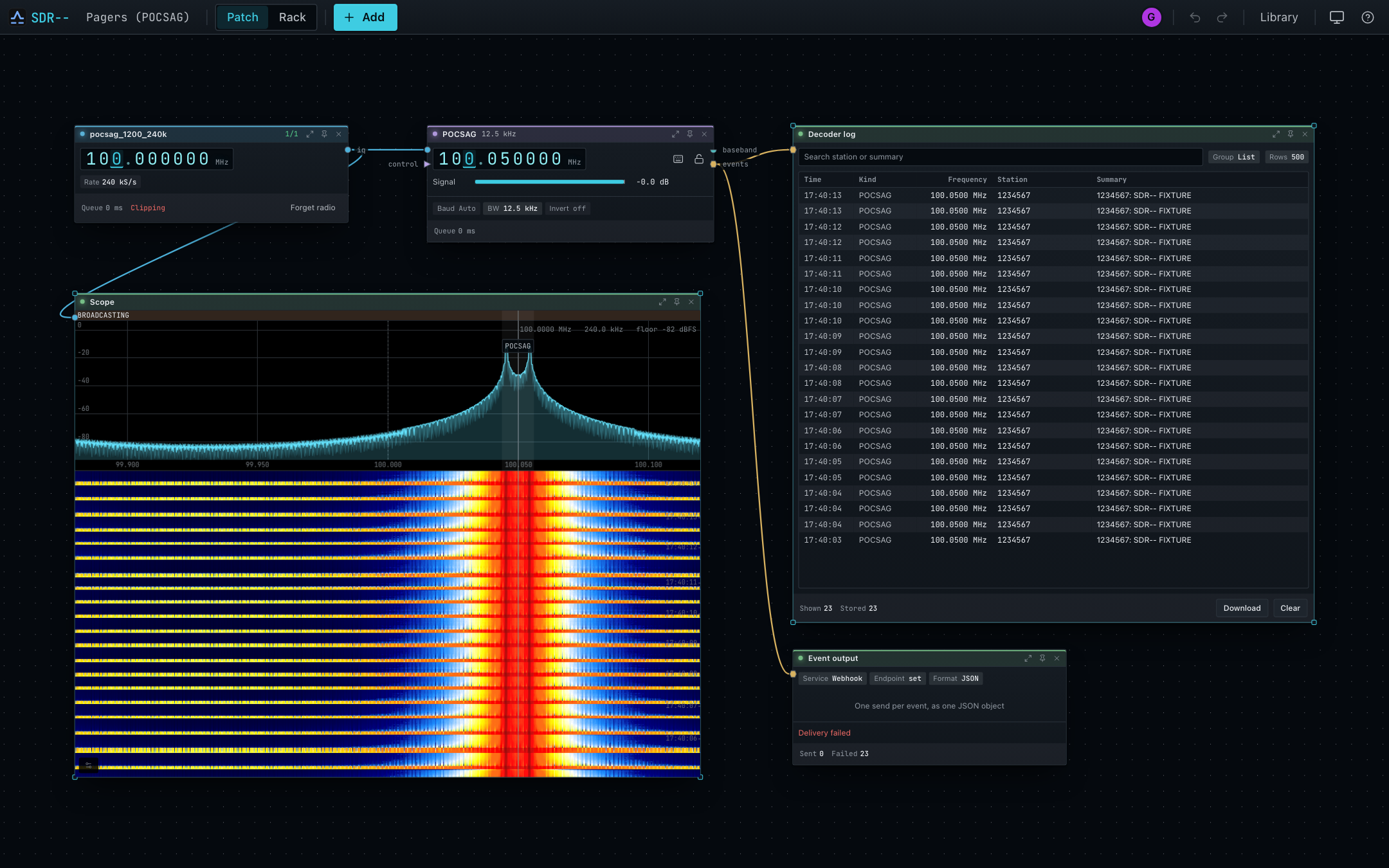1389x868 pixels.
Task: Click the Add button
Action: pyautogui.click(x=365, y=17)
